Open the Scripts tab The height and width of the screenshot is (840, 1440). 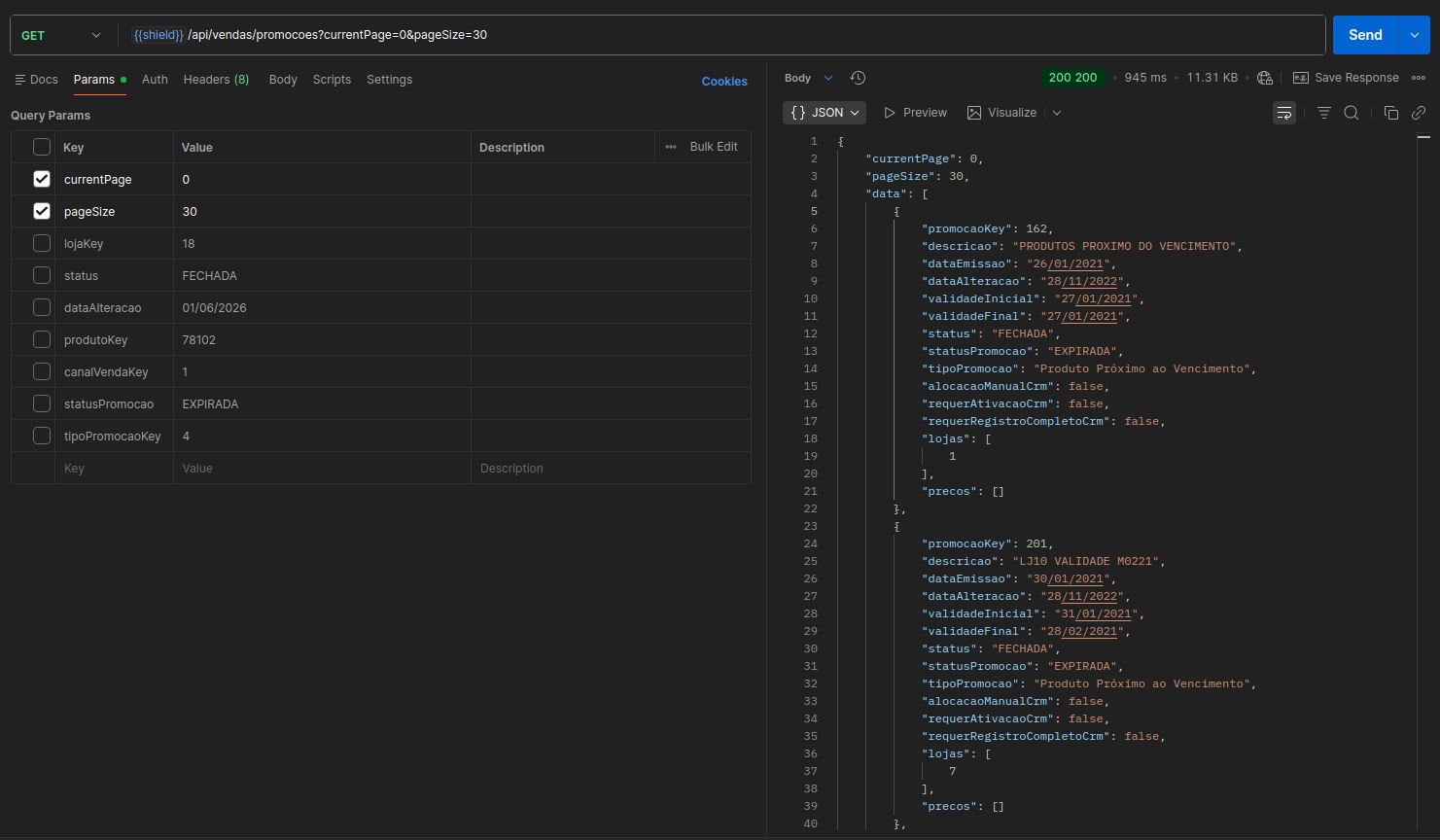pyautogui.click(x=332, y=80)
